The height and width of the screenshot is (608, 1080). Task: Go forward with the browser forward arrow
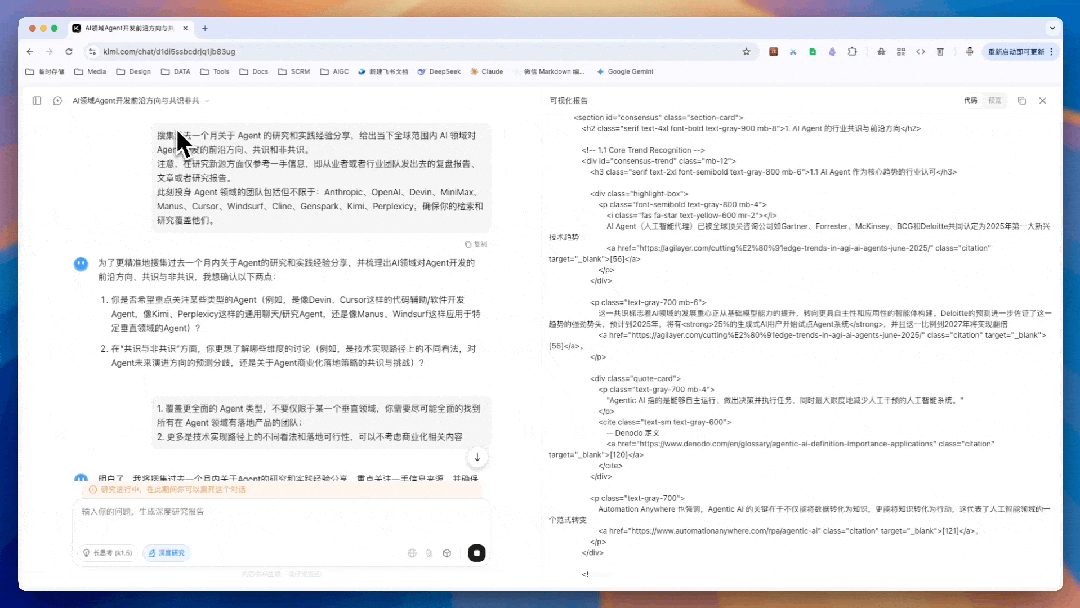click(49, 52)
